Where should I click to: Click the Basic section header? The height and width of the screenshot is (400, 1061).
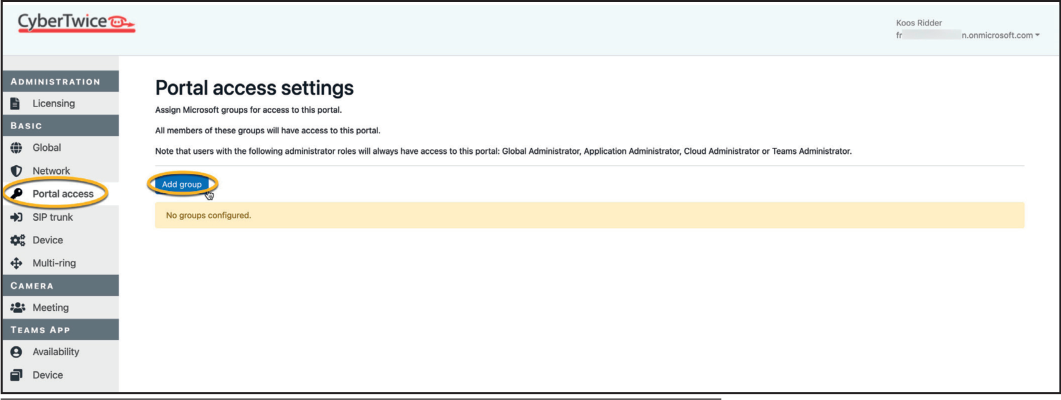pos(60,126)
